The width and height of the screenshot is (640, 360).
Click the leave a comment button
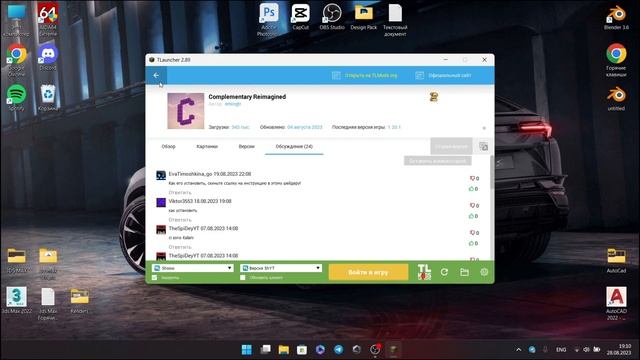click(x=438, y=161)
